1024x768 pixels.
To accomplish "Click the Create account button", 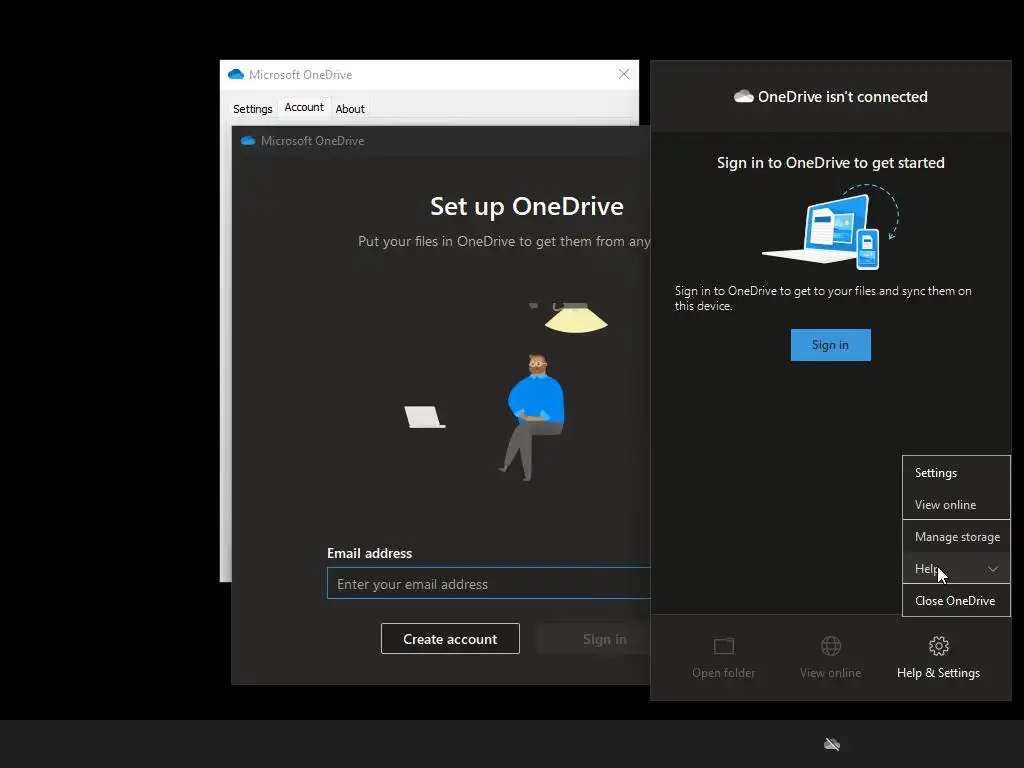I will [x=450, y=639].
